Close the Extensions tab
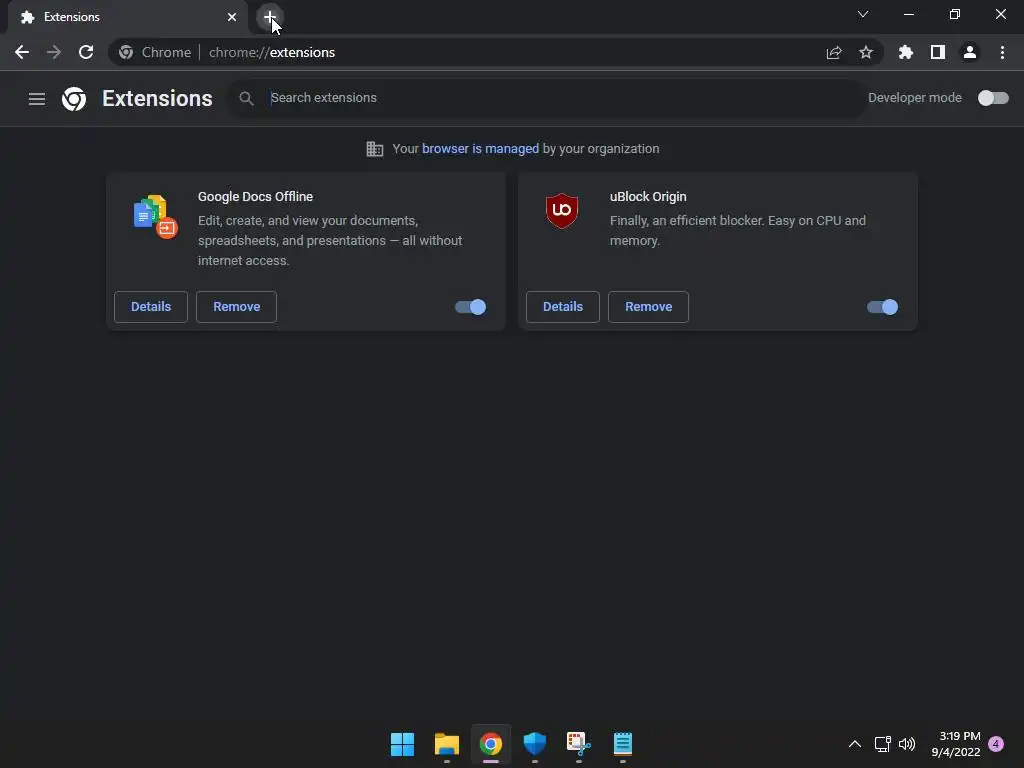This screenshot has height=768, width=1024. click(232, 17)
